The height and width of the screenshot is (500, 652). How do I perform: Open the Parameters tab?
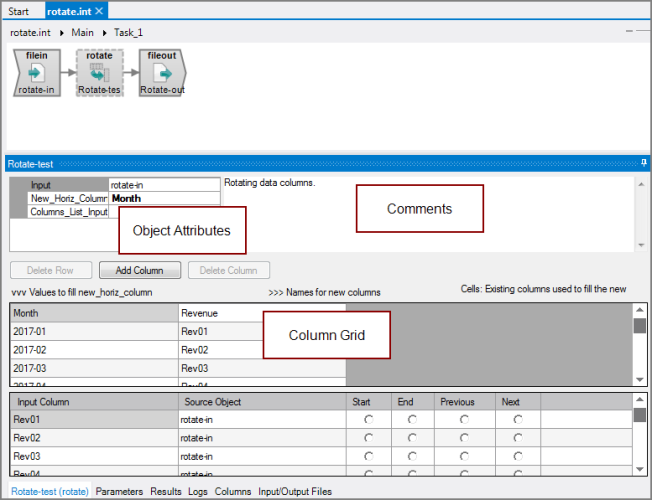click(x=119, y=491)
